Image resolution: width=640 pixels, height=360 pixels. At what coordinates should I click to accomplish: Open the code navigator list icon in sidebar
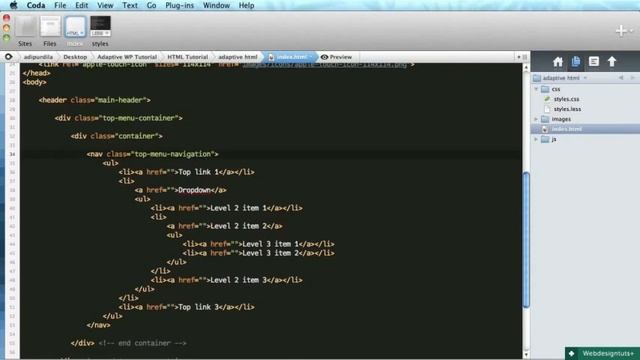coord(593,62)
